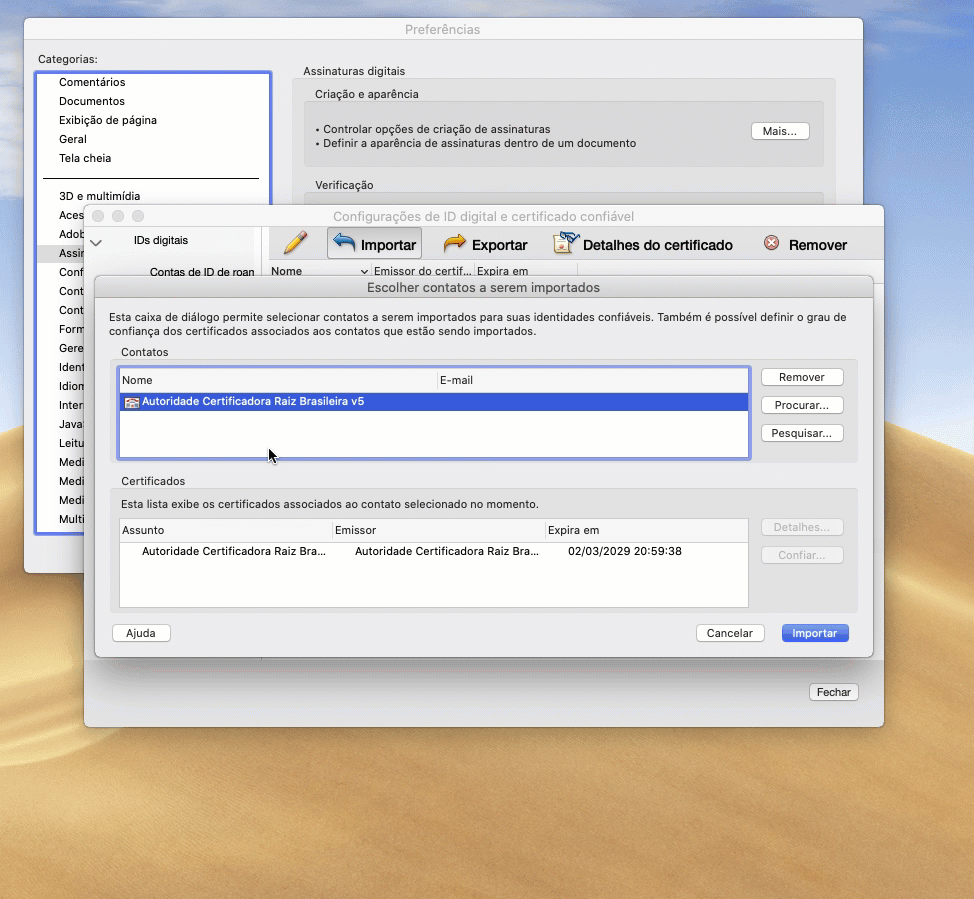Click Ajuda for help
The width and height of the screenshot is (974, 899).
tap(140, 633)
